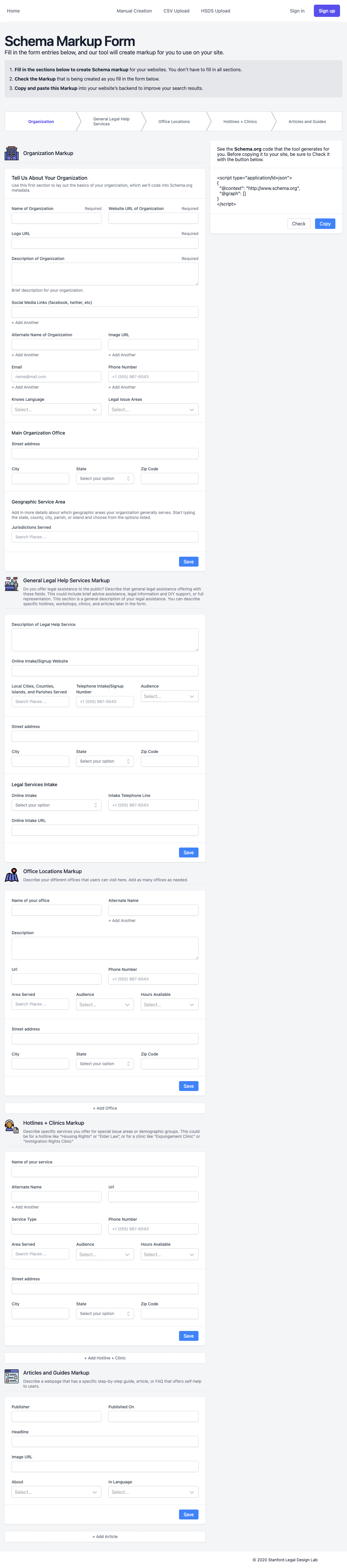The height and width of the screenshot is (1568, 347).
Task: Expand the In Language dropdown
Action: (x=153, y=1492)
